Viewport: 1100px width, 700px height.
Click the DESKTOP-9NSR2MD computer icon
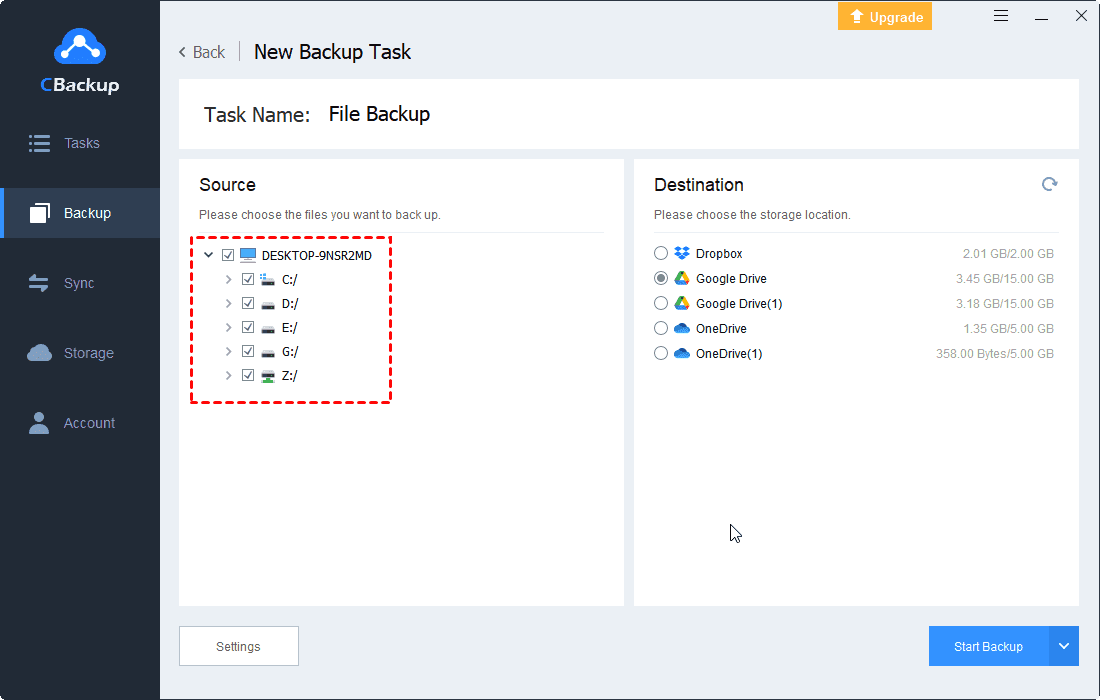click(x=248, y=256)
